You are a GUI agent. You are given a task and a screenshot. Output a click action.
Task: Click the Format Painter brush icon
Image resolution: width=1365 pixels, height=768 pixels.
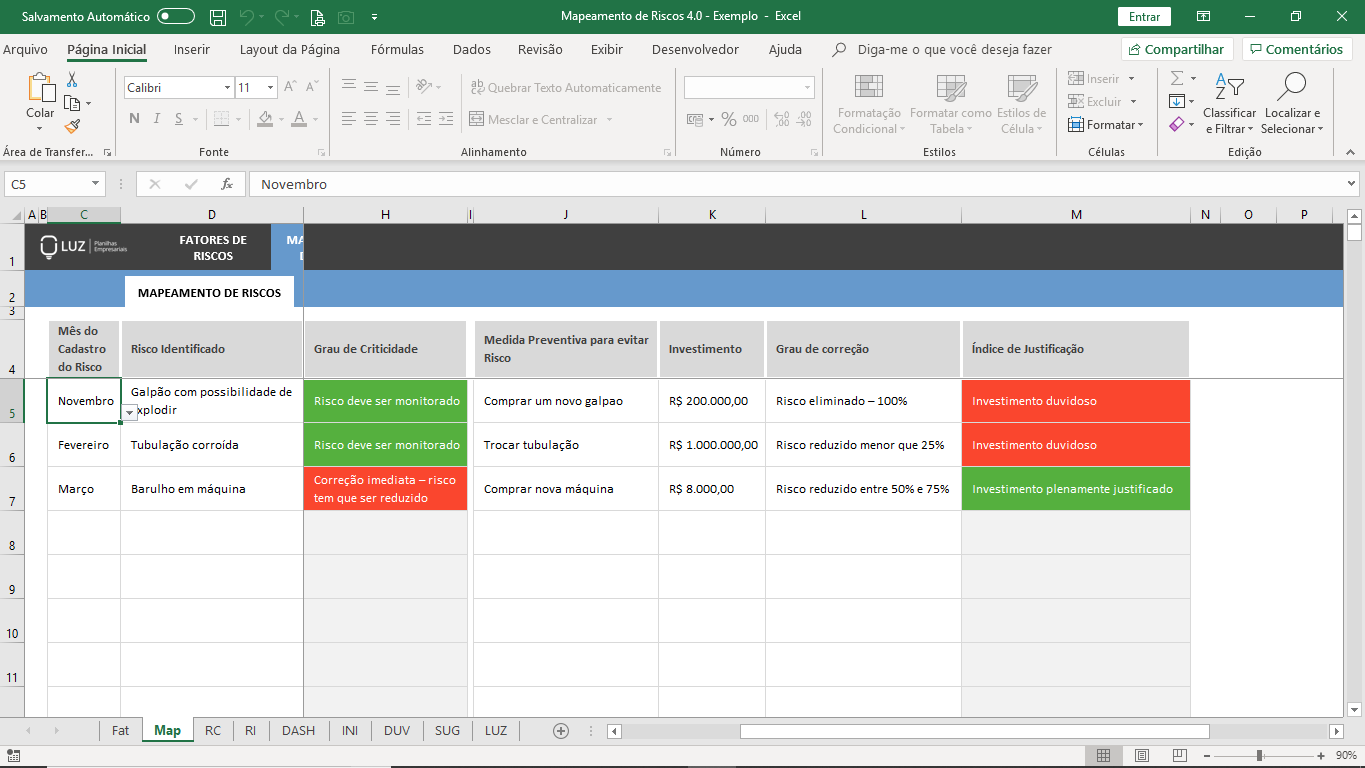point(72,127)
